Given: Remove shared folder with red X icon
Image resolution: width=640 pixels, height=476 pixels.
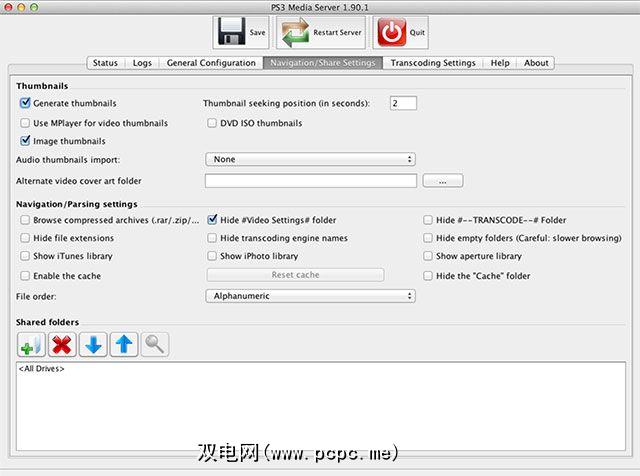Looking at the screenshot, I should [62, 345].
